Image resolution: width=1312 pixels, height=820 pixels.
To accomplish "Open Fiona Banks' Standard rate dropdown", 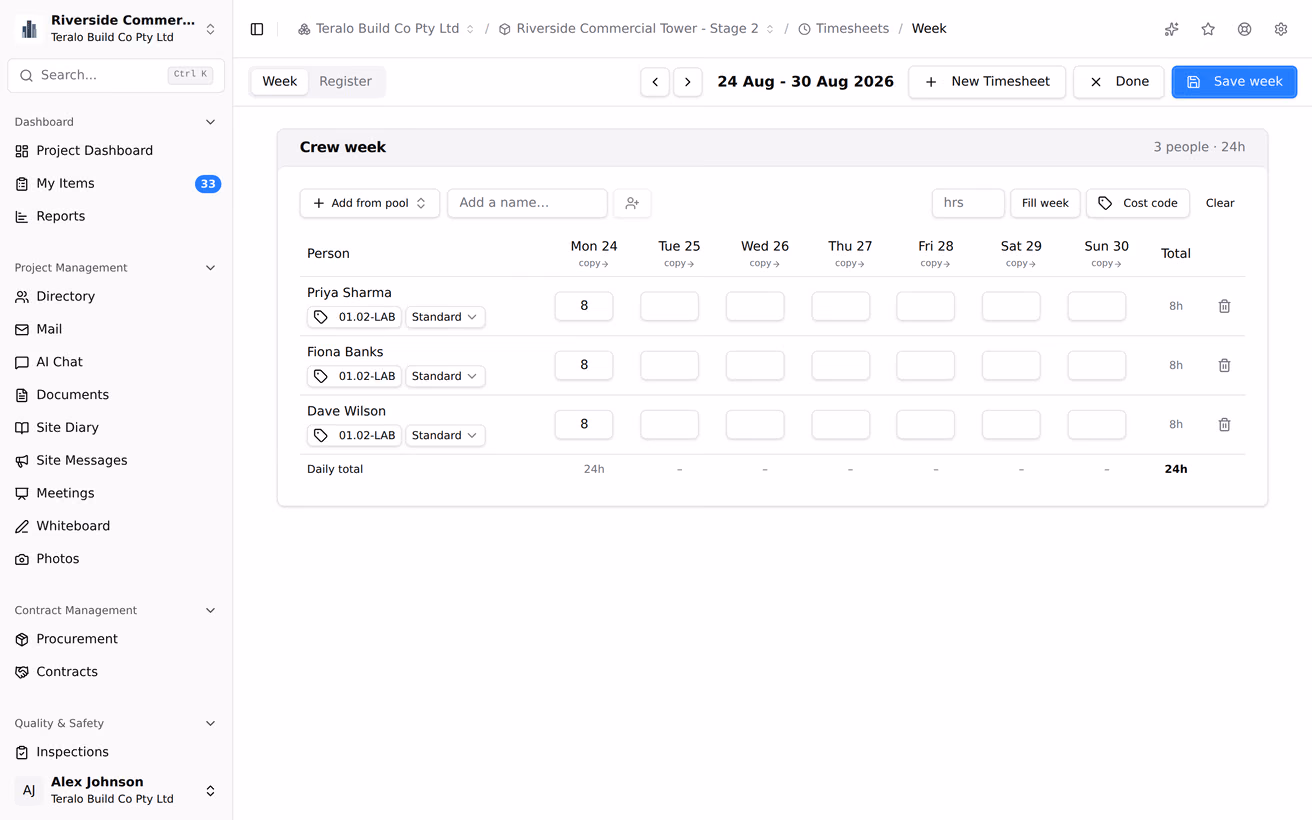I will [x=445, y=376].
